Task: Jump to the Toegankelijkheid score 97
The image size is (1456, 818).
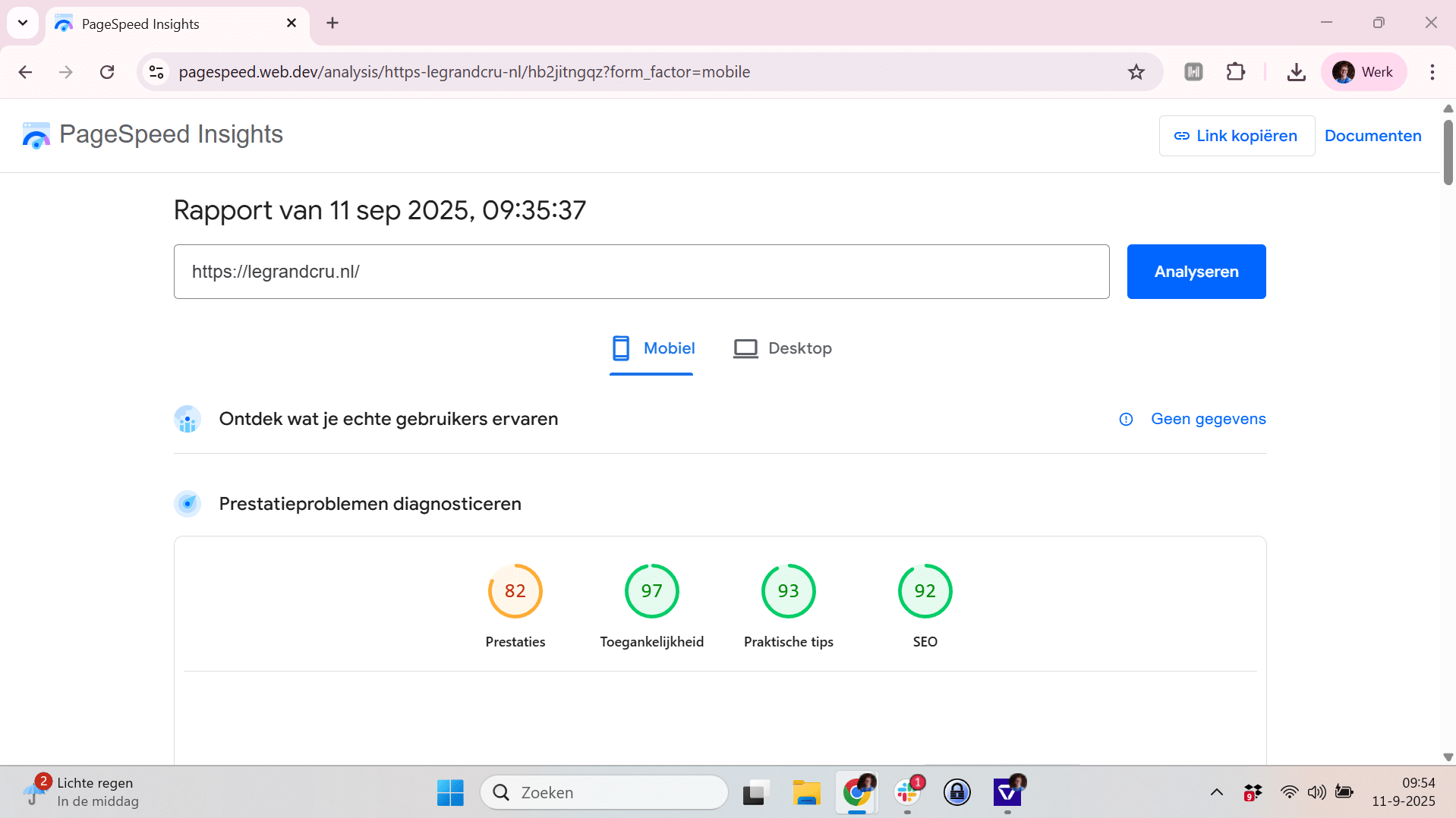Action: tap(651, 591)
